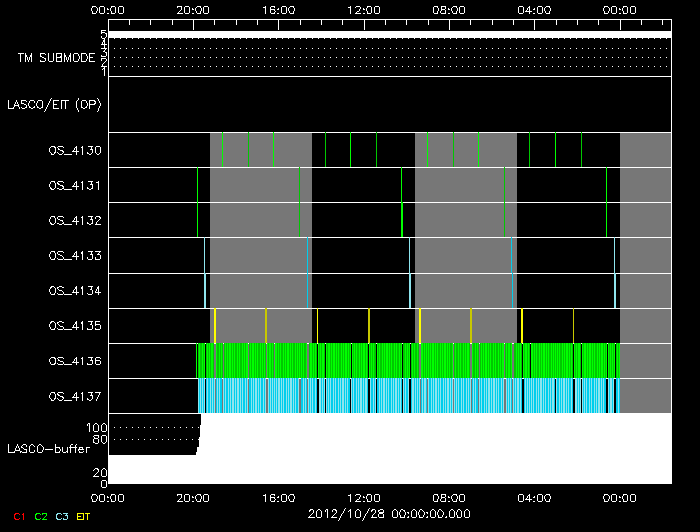Click the 16:00 label on the bottom axis

(279, 498)
